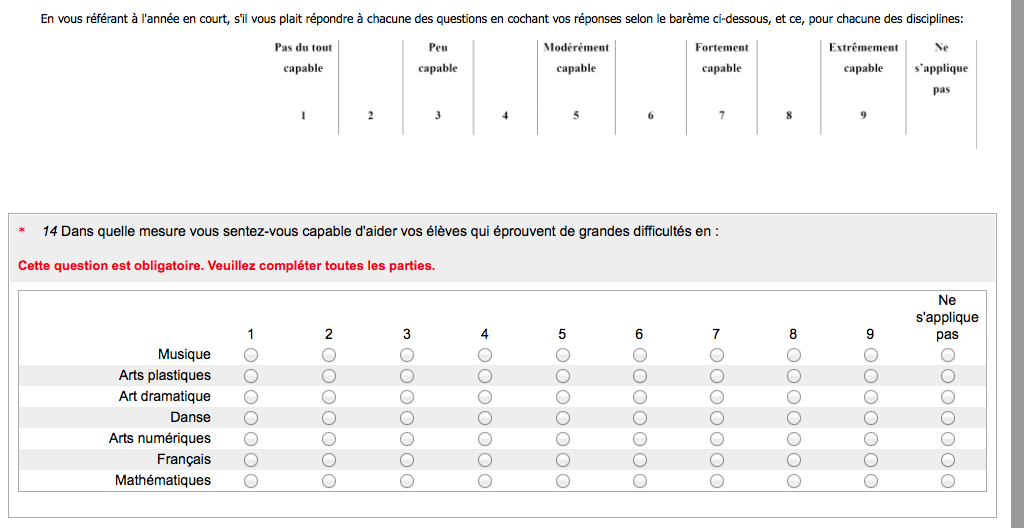The width and height of the screenshot is (1024, 528).
Task: Select rating 5 for Mathématiques
Action: tap(563, 481)
